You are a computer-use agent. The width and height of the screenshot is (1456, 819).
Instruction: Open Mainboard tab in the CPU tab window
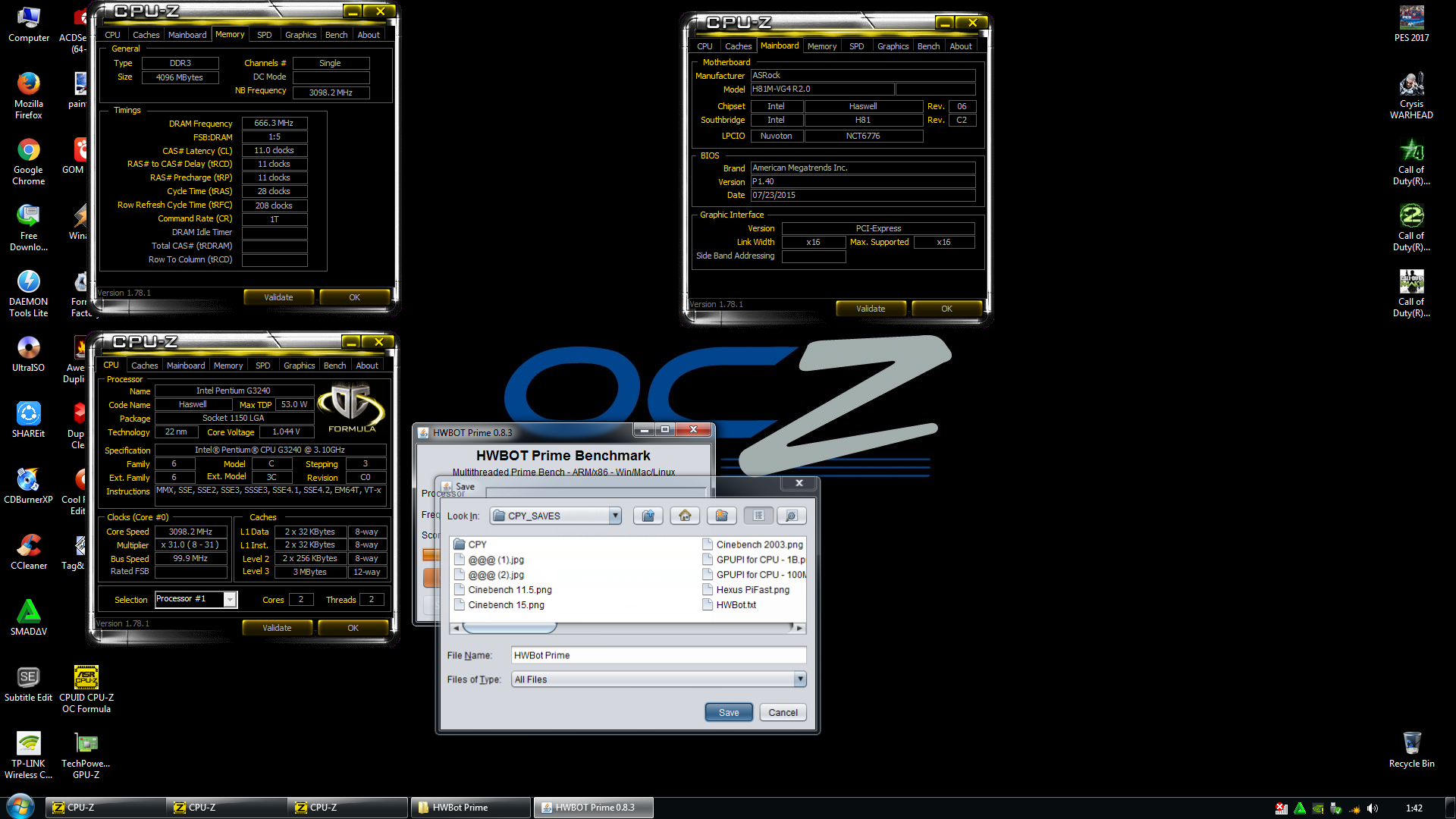pyautogui.click(x=186, y=366)
